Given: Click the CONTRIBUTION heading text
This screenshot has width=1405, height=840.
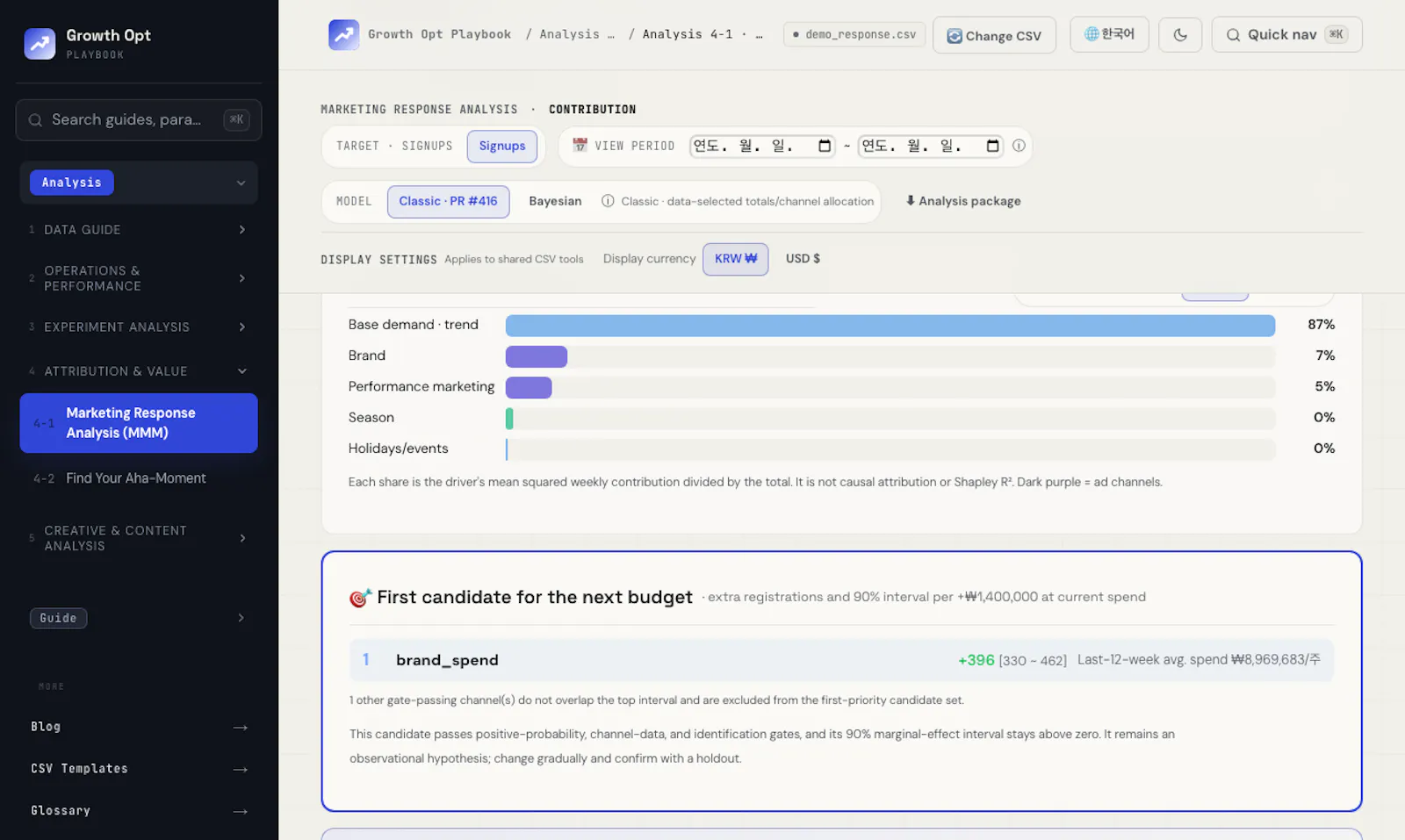Looking at the screenshot, I should (x=593, y=110).
